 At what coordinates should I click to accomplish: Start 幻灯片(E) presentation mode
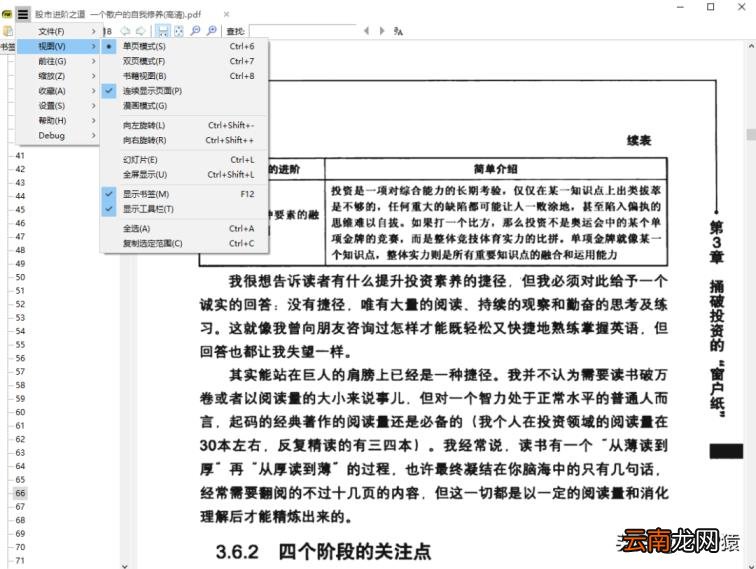184,160
